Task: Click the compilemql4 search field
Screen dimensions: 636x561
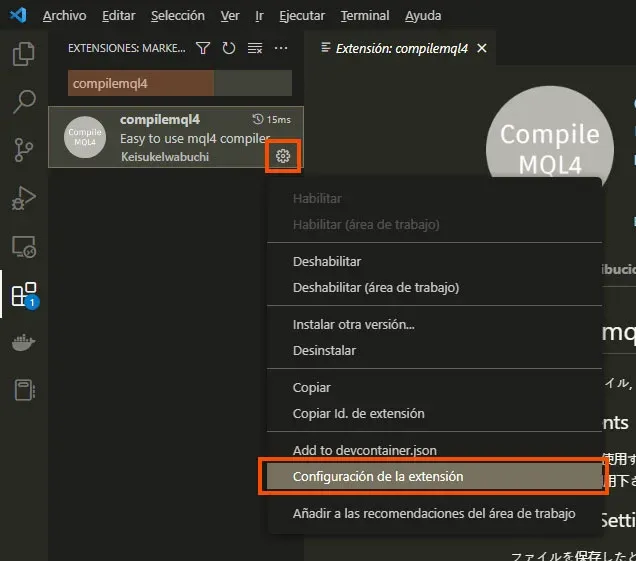Action: (x=180, y=83)
